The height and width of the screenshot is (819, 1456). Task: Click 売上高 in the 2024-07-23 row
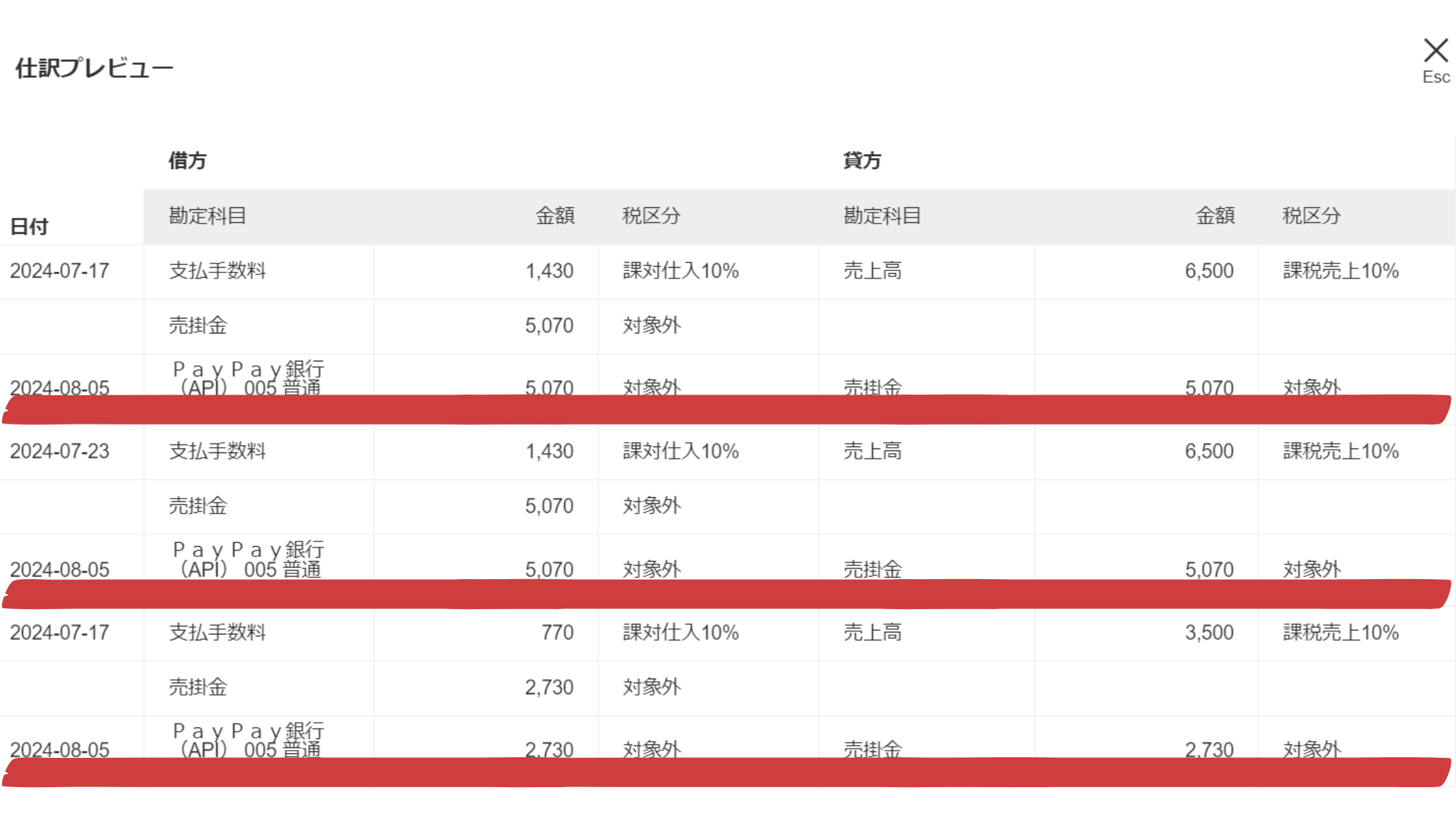[872, 451]
